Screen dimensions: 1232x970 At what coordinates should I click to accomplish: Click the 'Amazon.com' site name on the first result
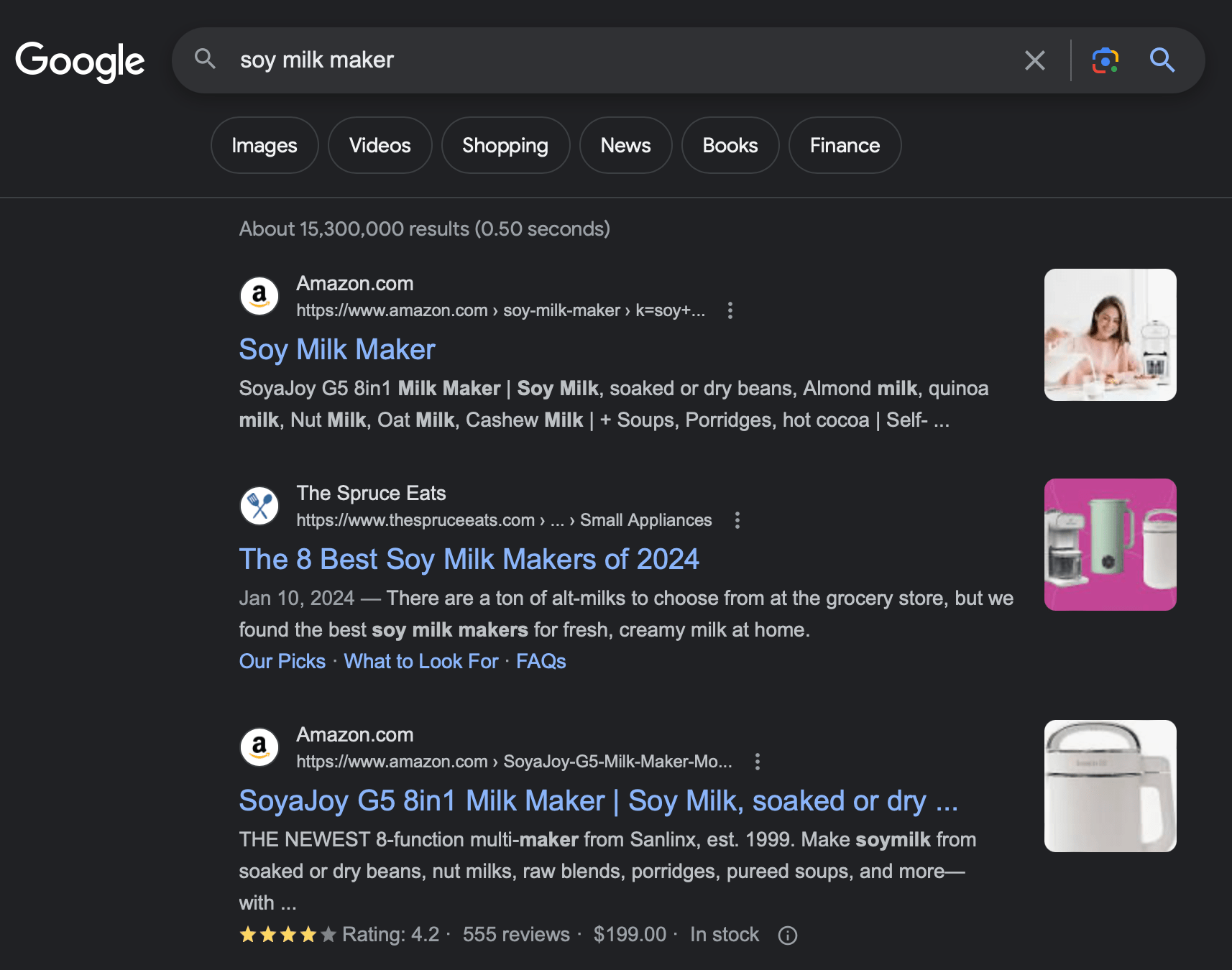[355, 284]
